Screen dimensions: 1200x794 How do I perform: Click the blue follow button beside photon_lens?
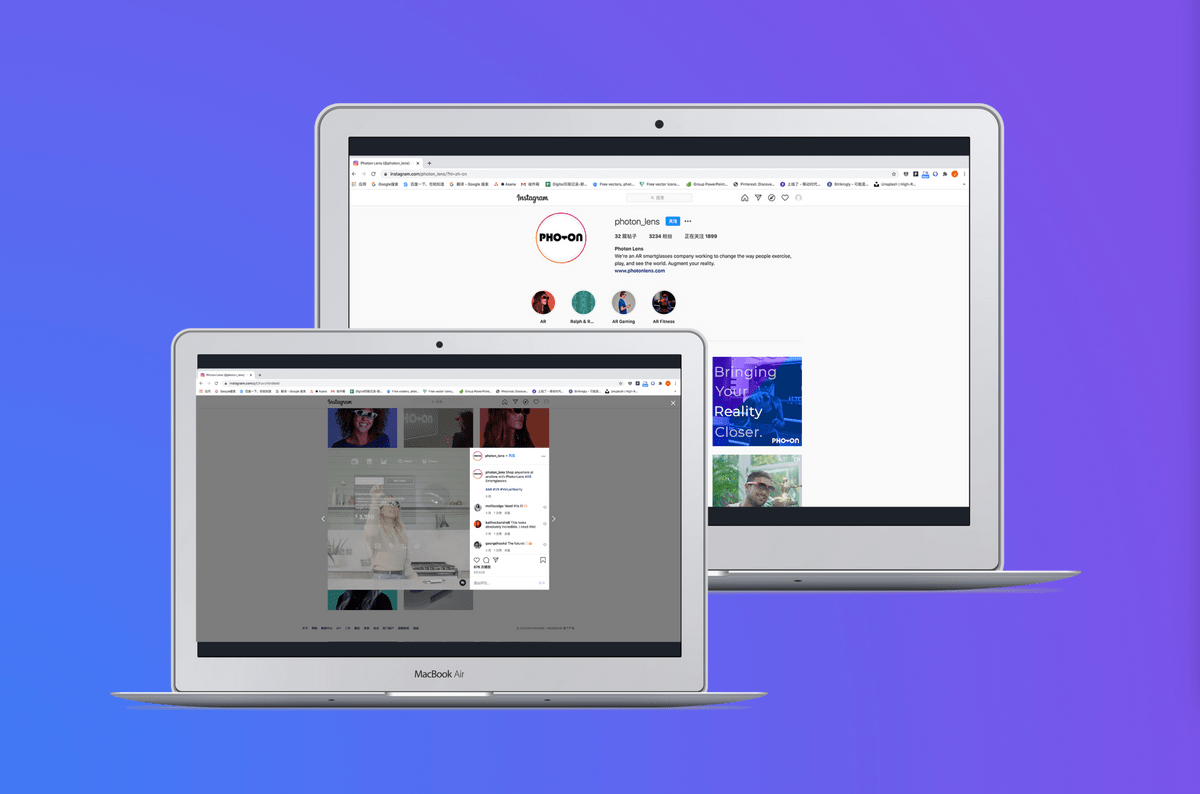pyautogui.click(x=673, y=221)
